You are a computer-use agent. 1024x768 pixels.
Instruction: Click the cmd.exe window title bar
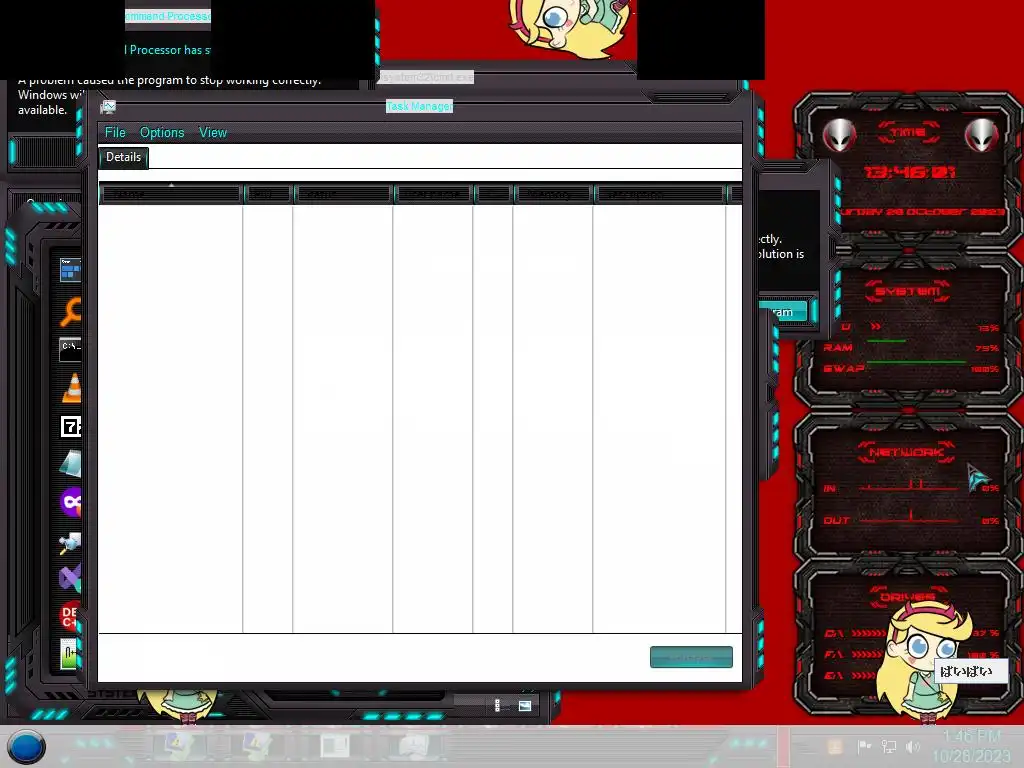426,77
